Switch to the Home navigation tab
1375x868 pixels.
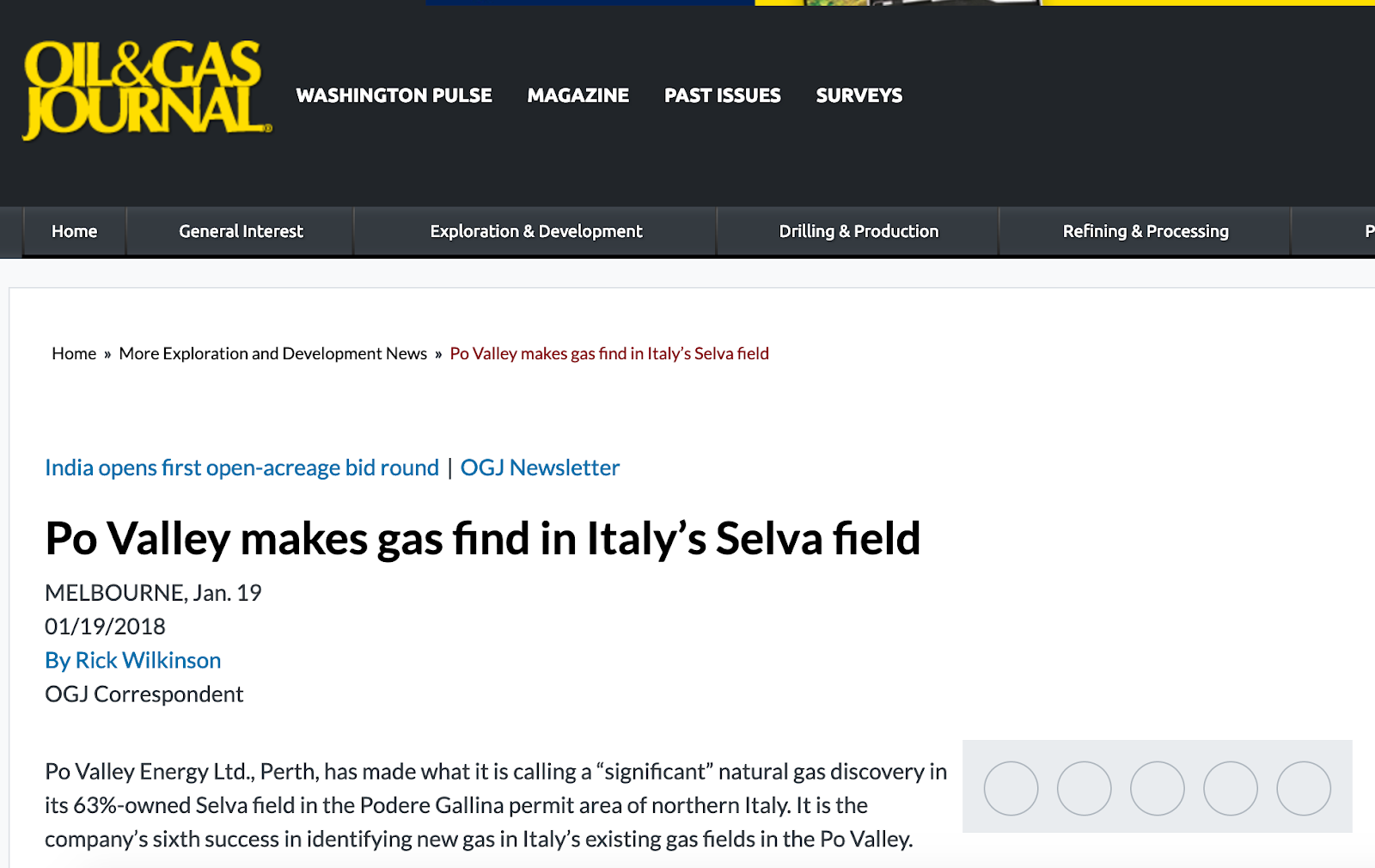point(75,231)
